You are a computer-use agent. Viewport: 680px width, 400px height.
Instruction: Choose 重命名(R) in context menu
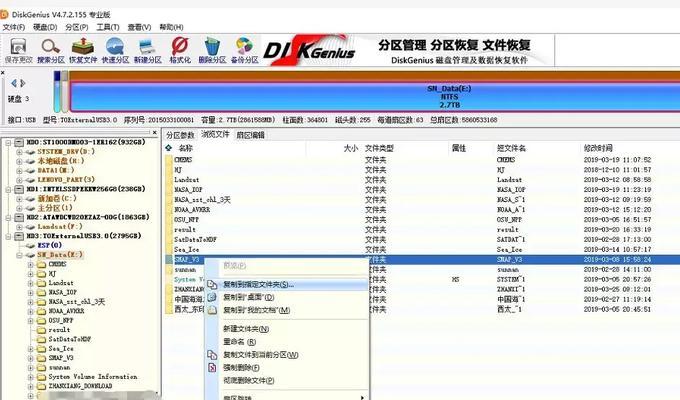pyautogui.click(x=287, y=342)
